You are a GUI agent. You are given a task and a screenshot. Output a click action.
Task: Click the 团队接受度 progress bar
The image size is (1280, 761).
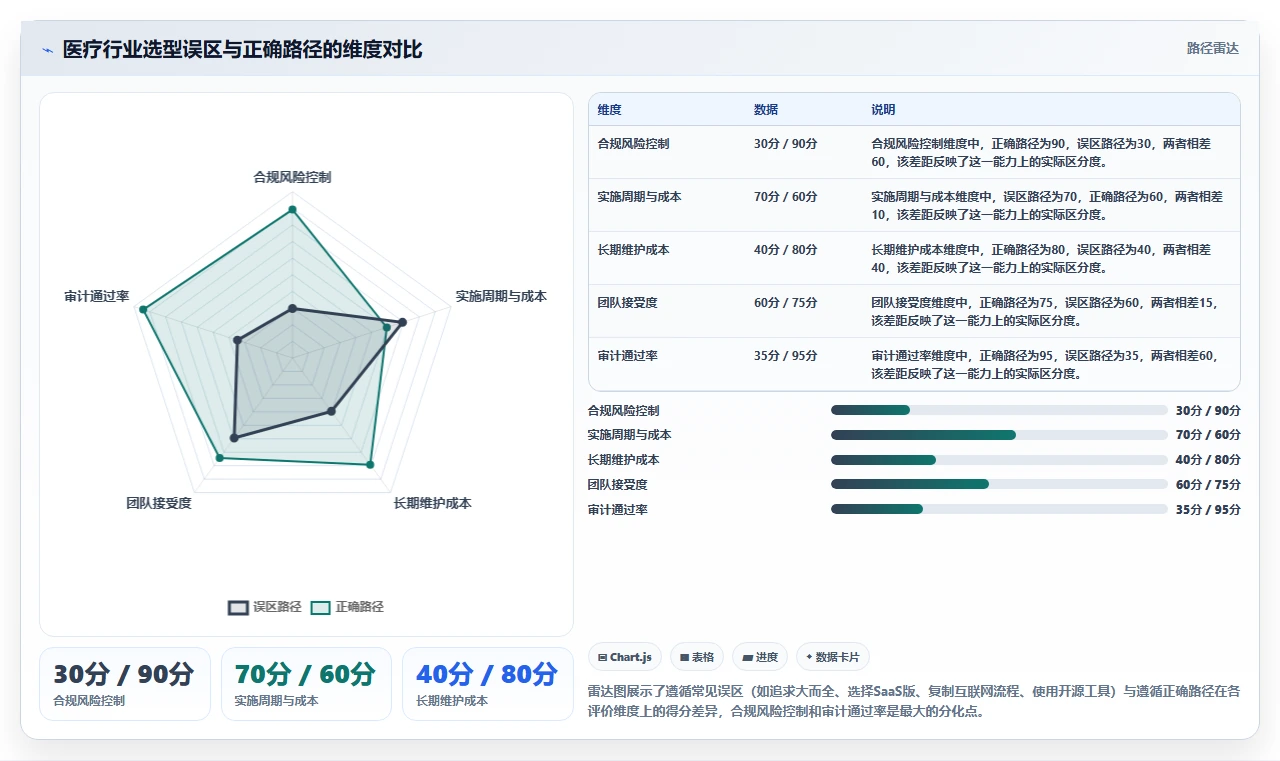tap(999, 484)
